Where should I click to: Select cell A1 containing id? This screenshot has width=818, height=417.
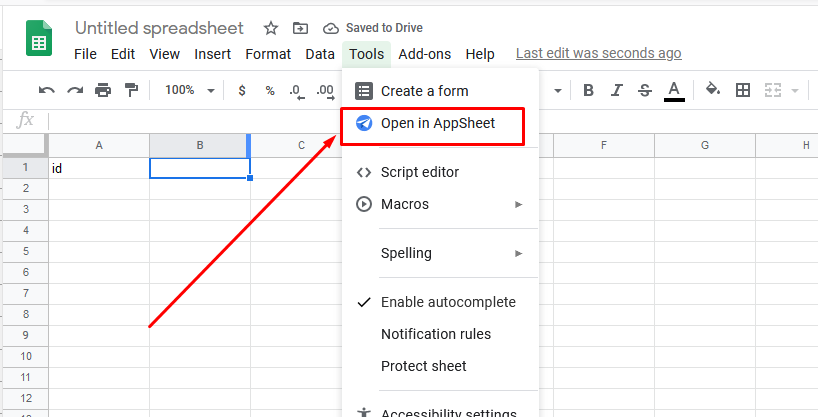click(x=99, y=168)
